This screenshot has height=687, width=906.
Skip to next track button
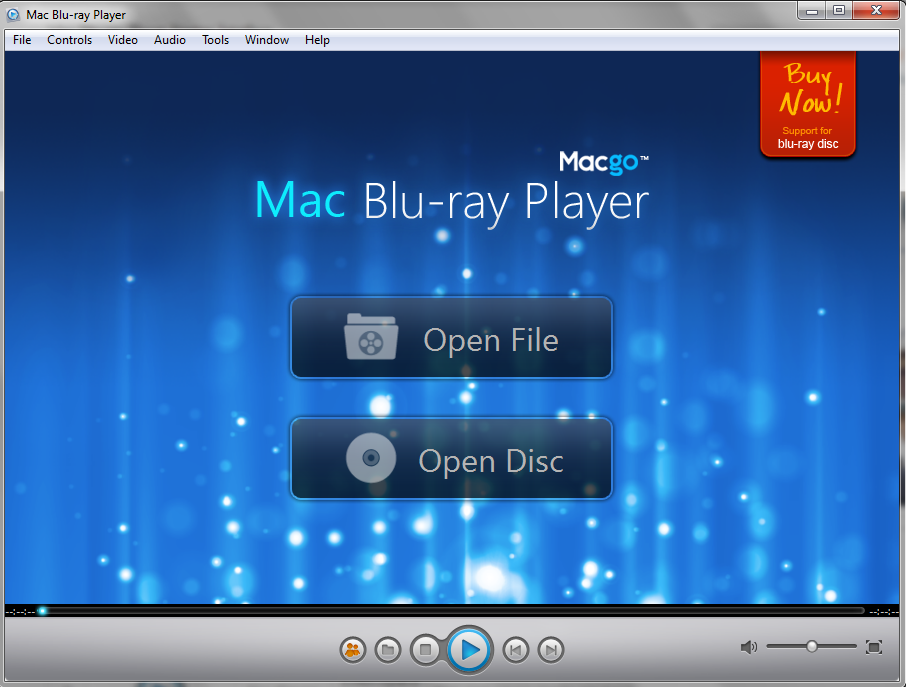550,650
